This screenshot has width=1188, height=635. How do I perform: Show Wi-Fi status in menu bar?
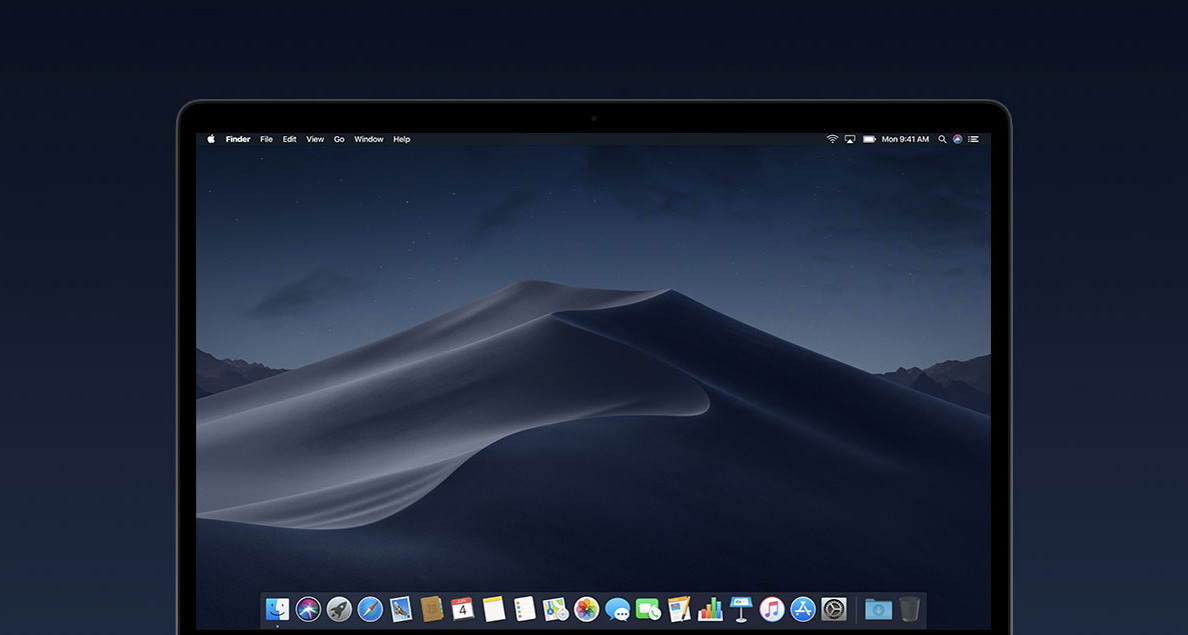832,139
